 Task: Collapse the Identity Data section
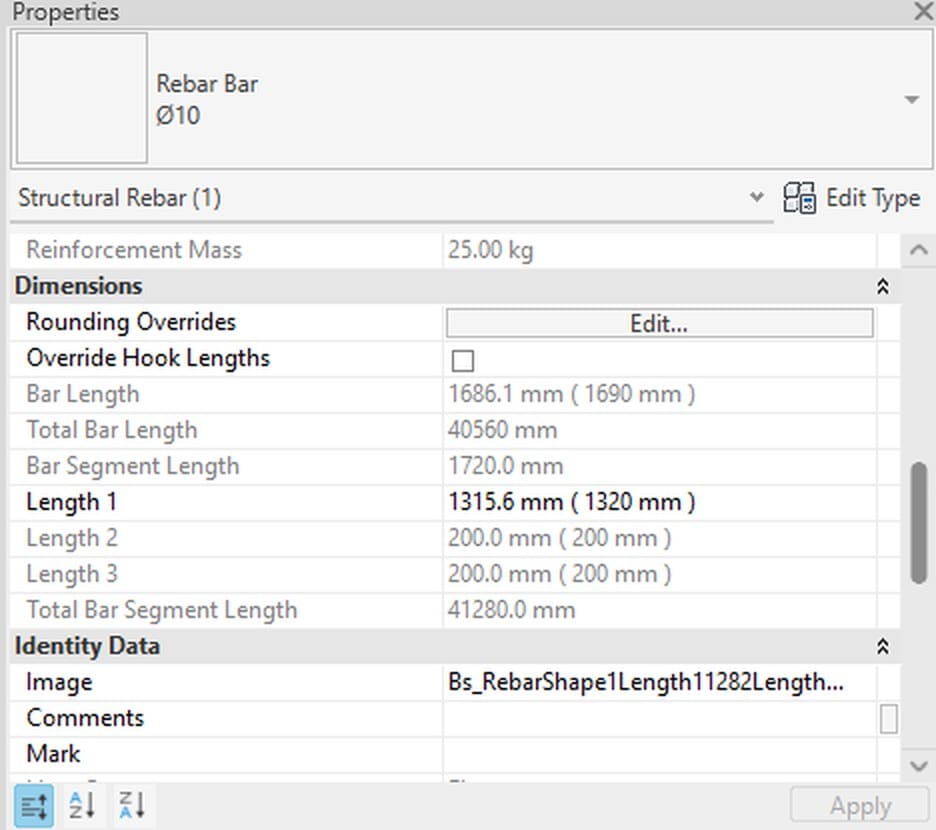pos(882,647)
